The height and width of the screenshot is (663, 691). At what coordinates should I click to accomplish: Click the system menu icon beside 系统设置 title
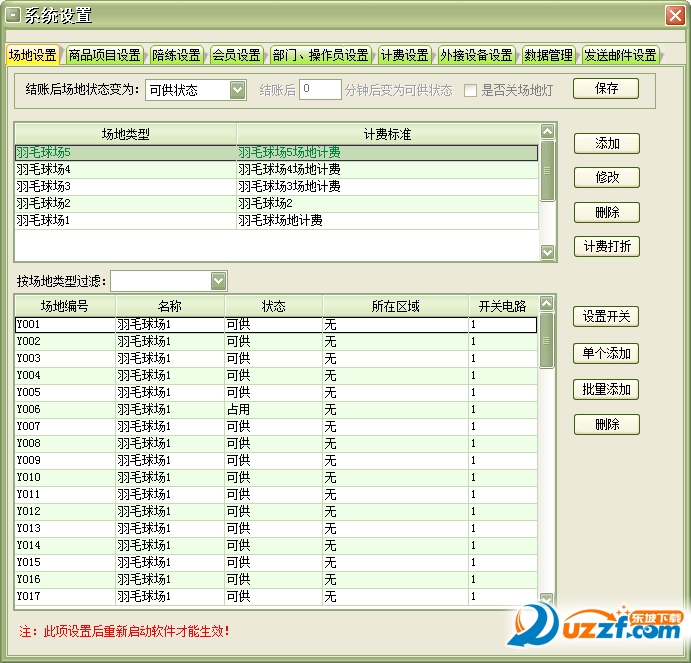coord(13,15)
